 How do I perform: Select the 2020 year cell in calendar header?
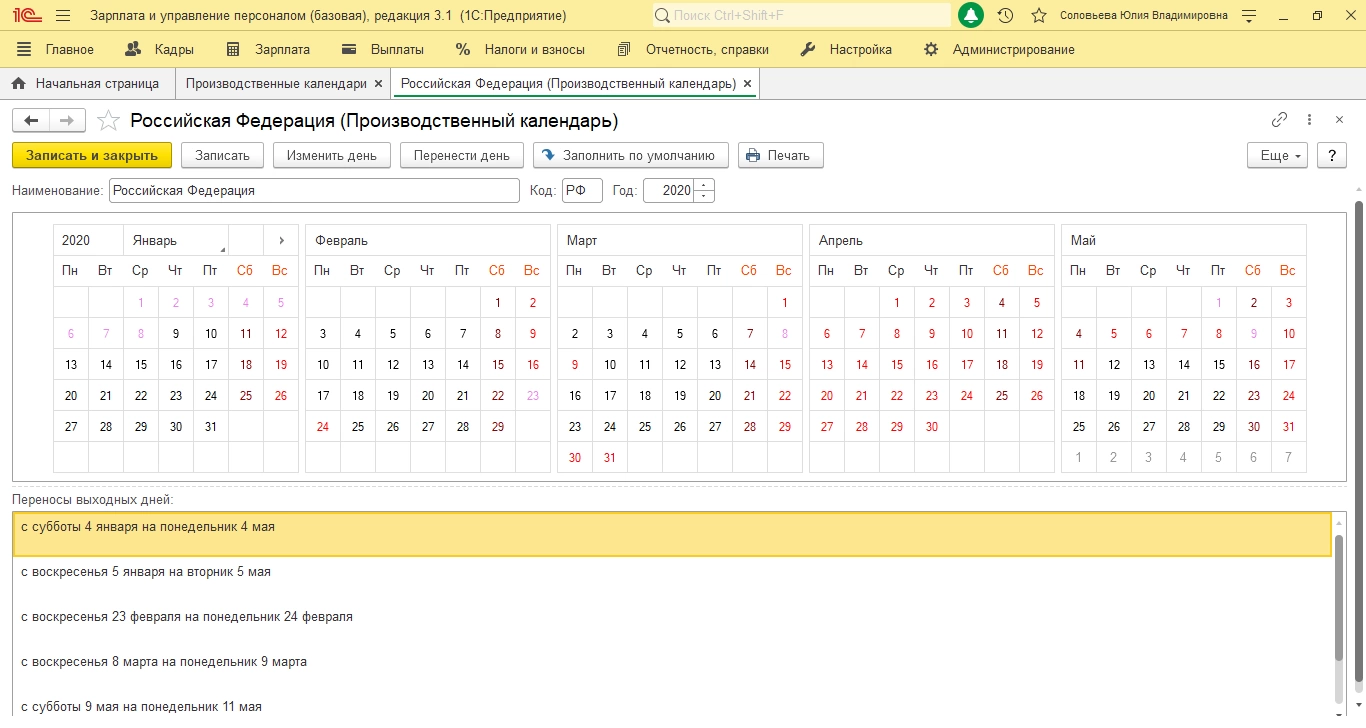pyautogui.click(x=88, y=240)
